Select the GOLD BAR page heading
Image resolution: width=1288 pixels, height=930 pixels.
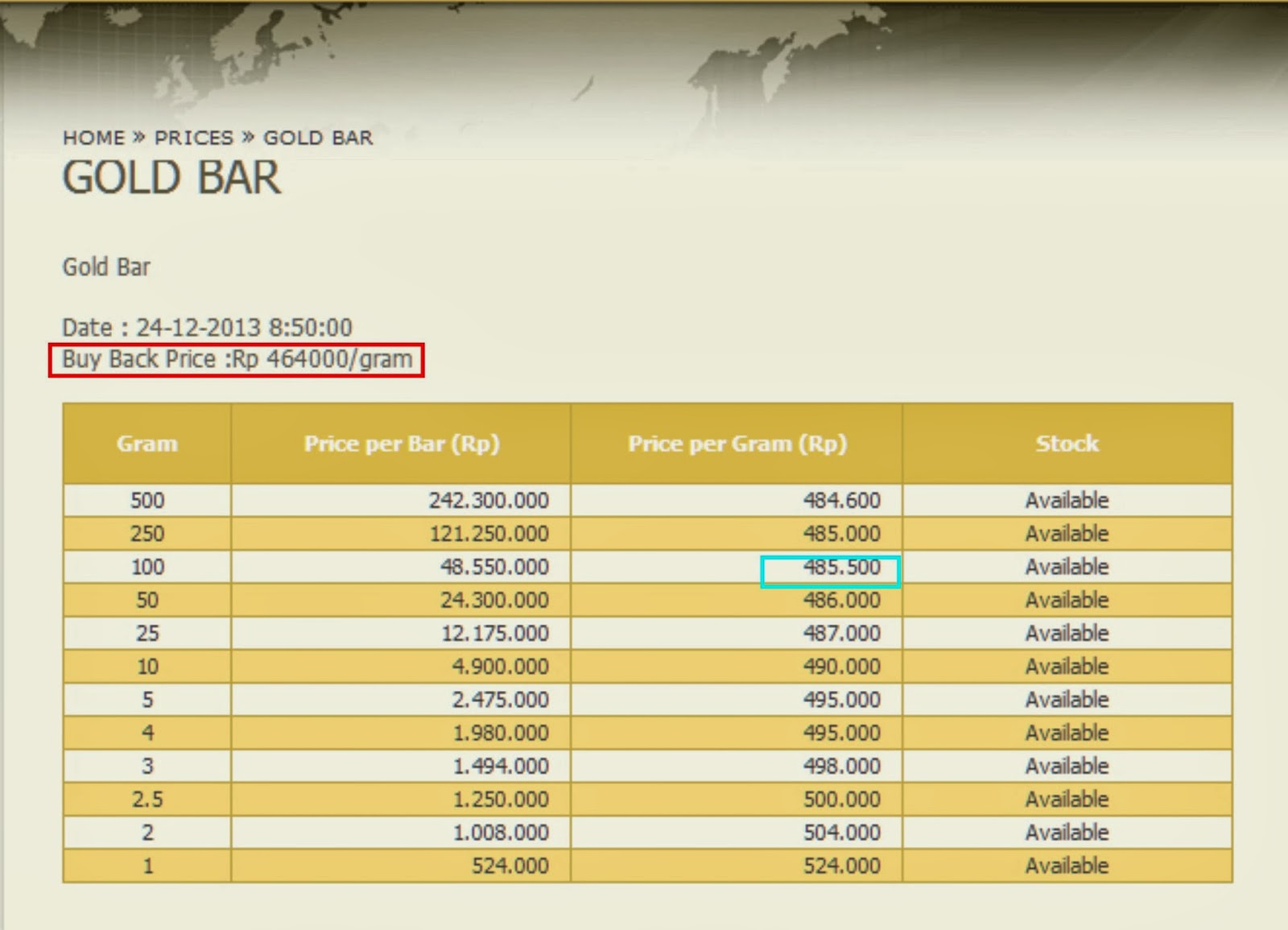tap(172, 177)
